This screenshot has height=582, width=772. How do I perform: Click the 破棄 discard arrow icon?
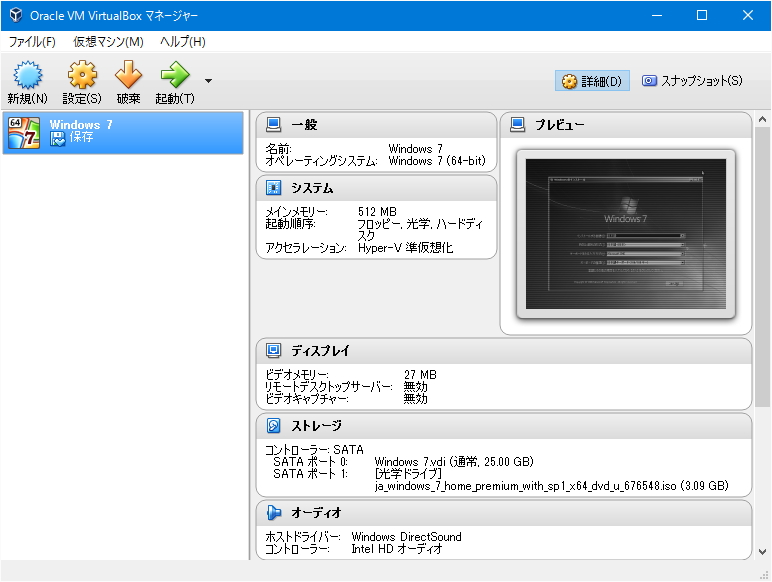click(x=129, y=75)
